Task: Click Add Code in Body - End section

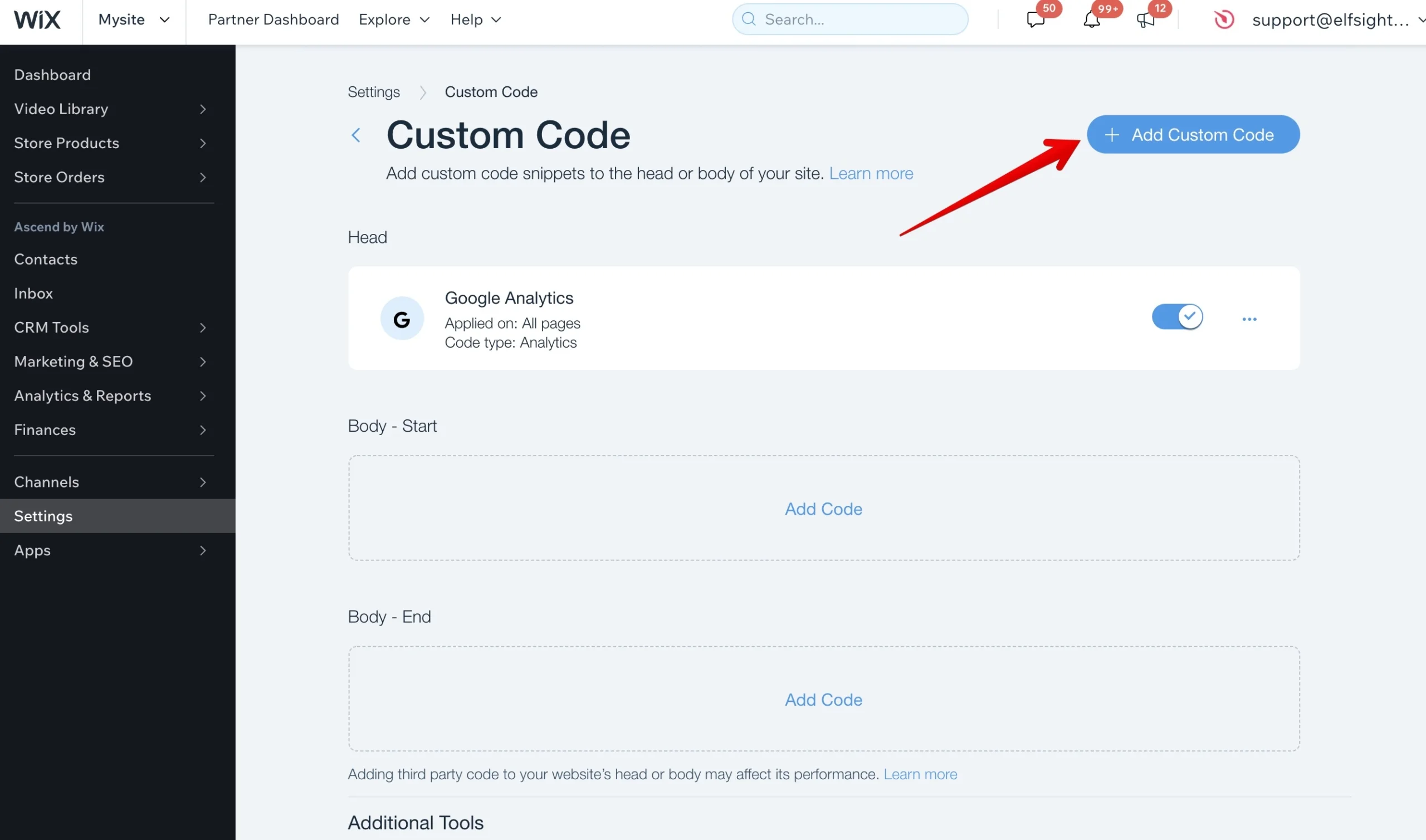Action: [x=823, y=700]
